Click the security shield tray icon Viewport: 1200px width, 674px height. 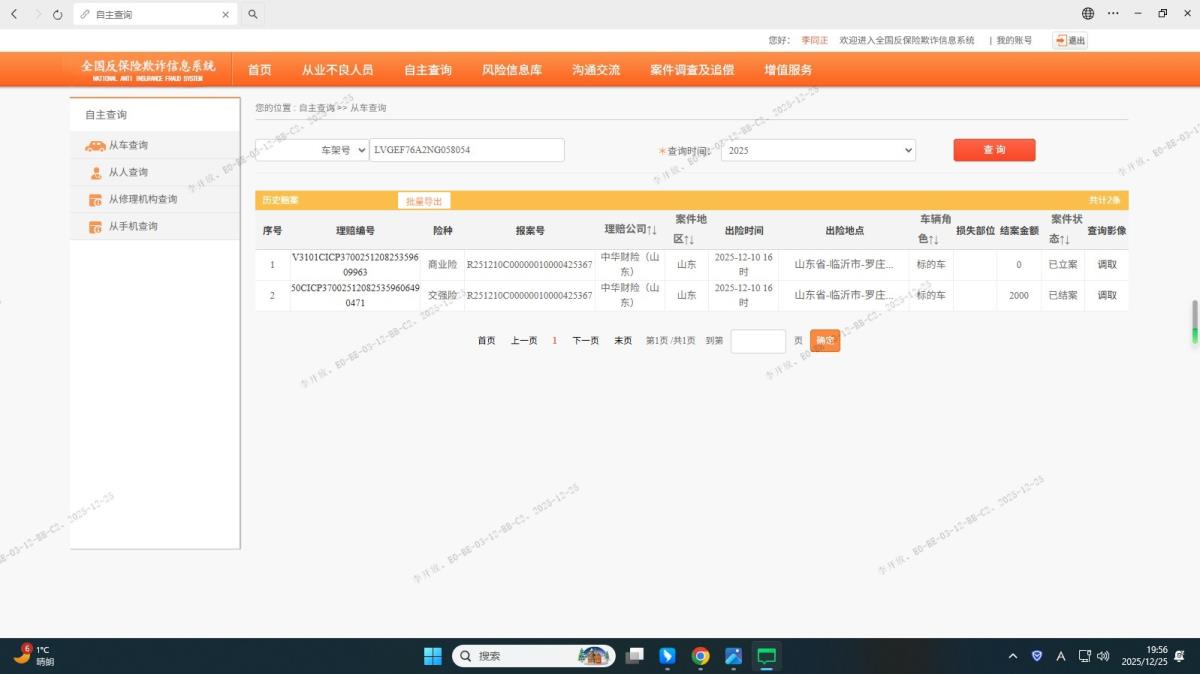point(1037,656)
